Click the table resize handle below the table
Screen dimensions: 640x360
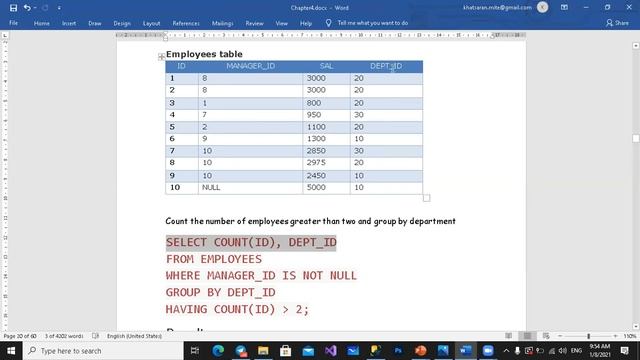click(x=427, y=198)
